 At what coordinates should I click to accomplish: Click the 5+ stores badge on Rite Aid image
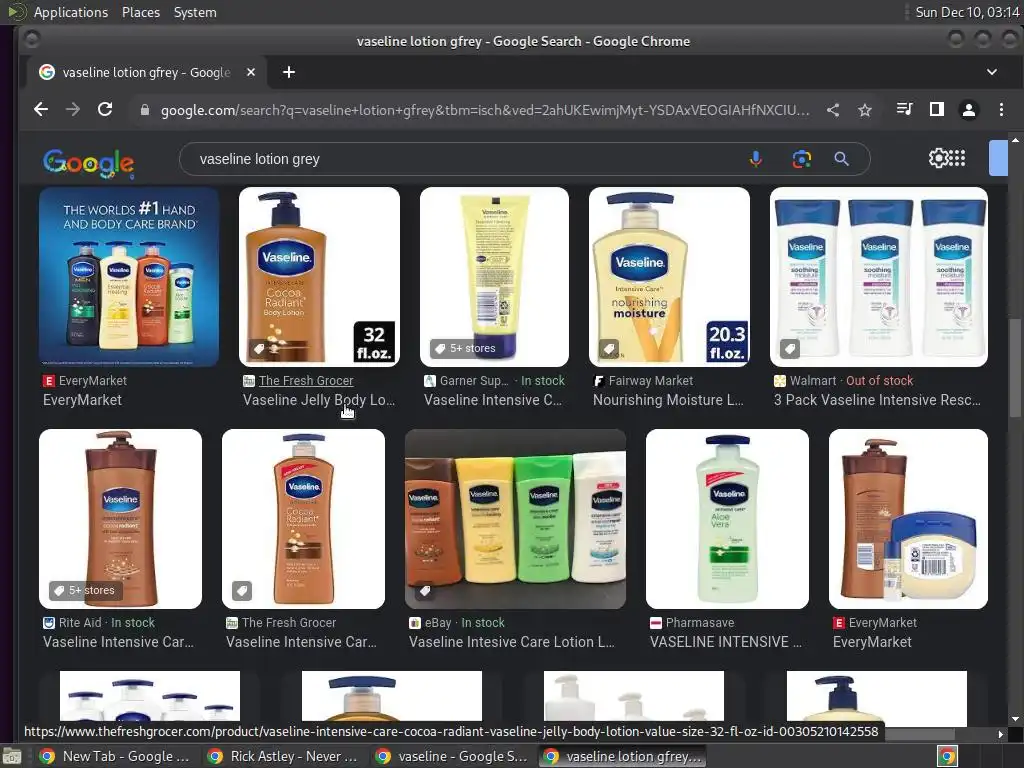point(84,590)
